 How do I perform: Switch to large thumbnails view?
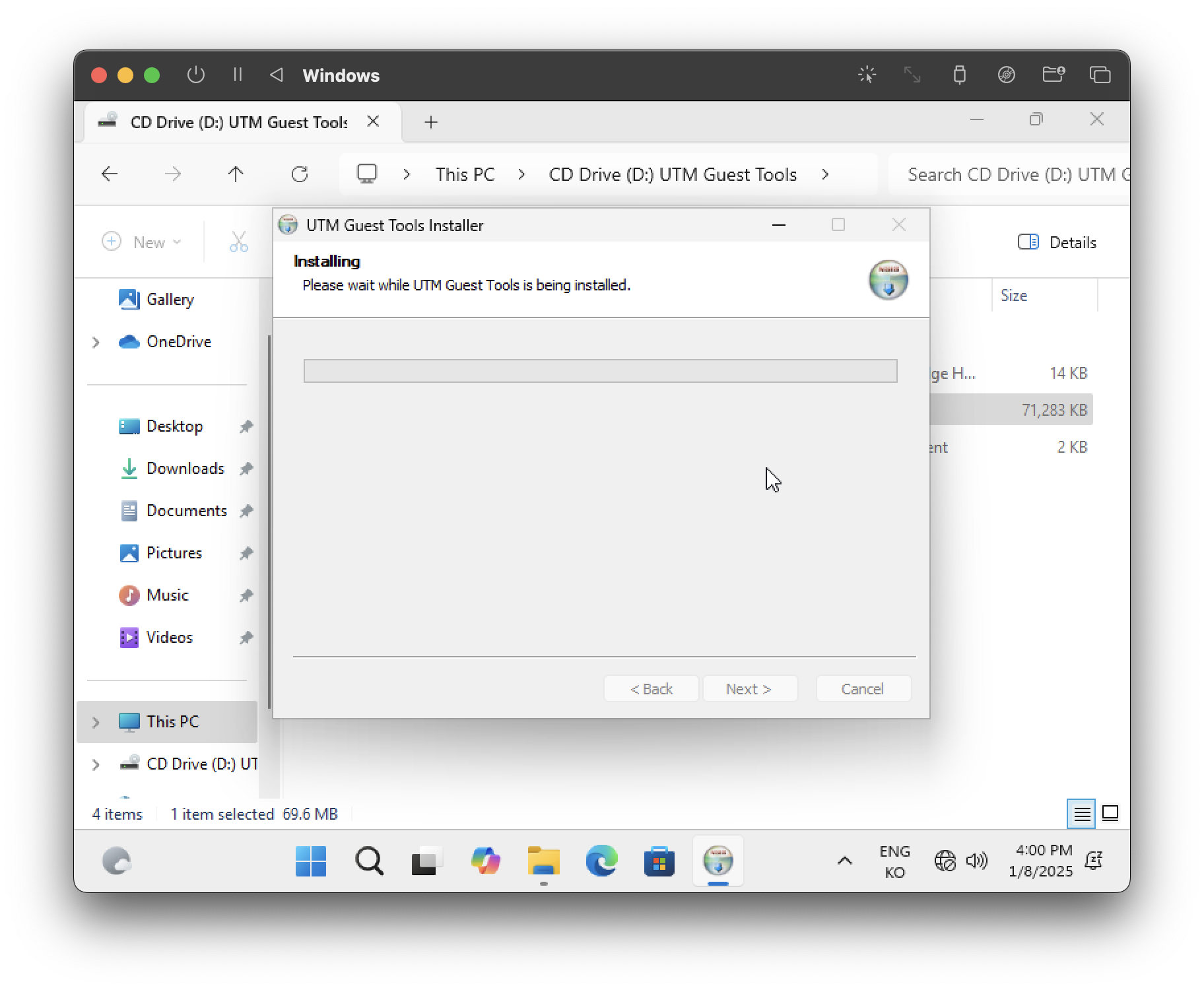(1110, 813)
